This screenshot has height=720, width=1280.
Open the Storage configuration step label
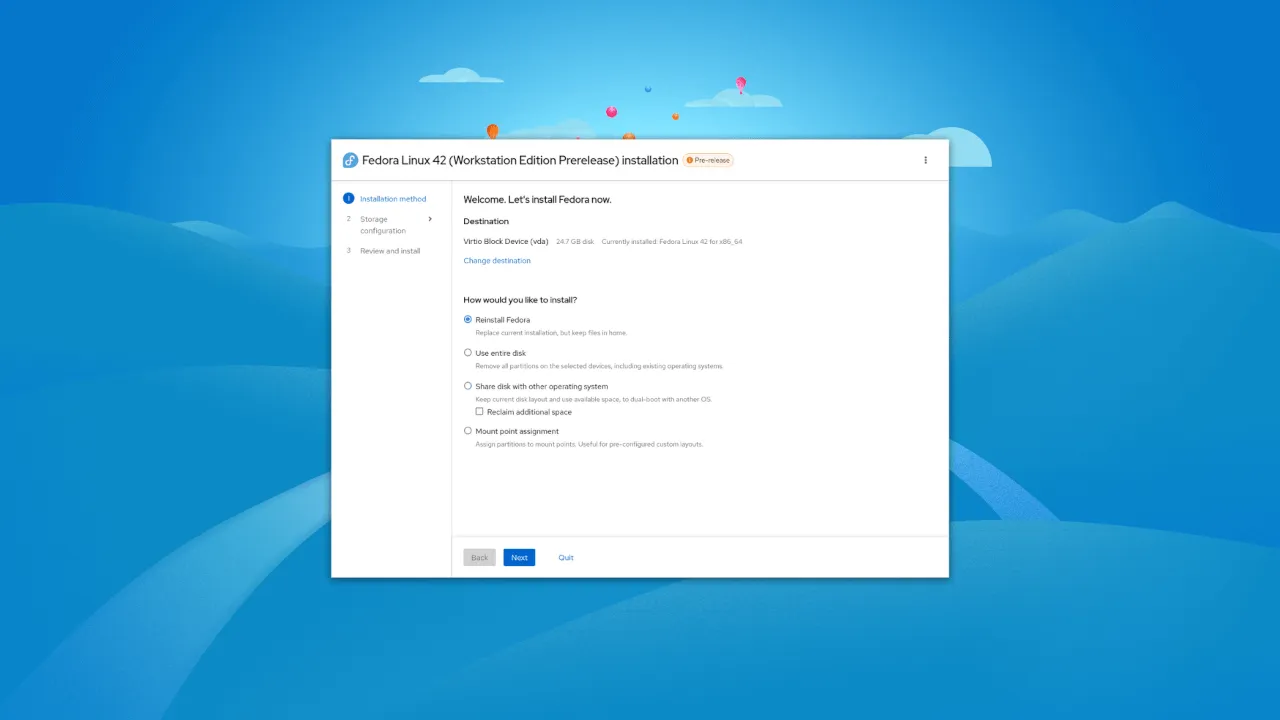click(382, 225)
